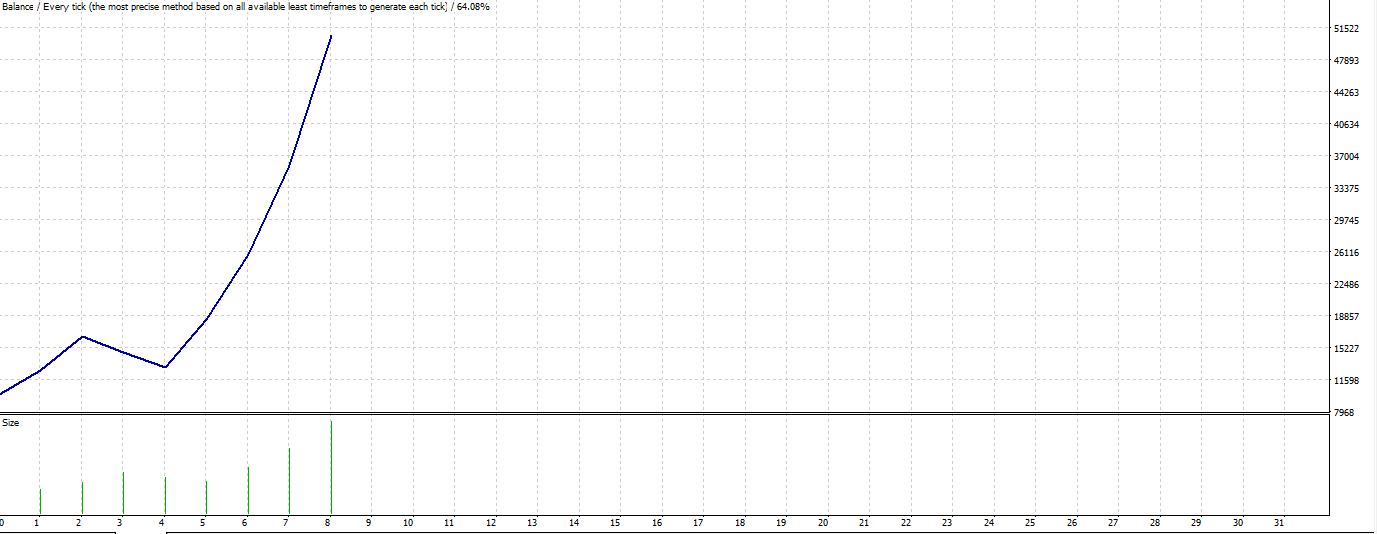Screen dimensions: 1377x534
Task: Click the Size bar at trade 6
Action: (x=248, y=490)
